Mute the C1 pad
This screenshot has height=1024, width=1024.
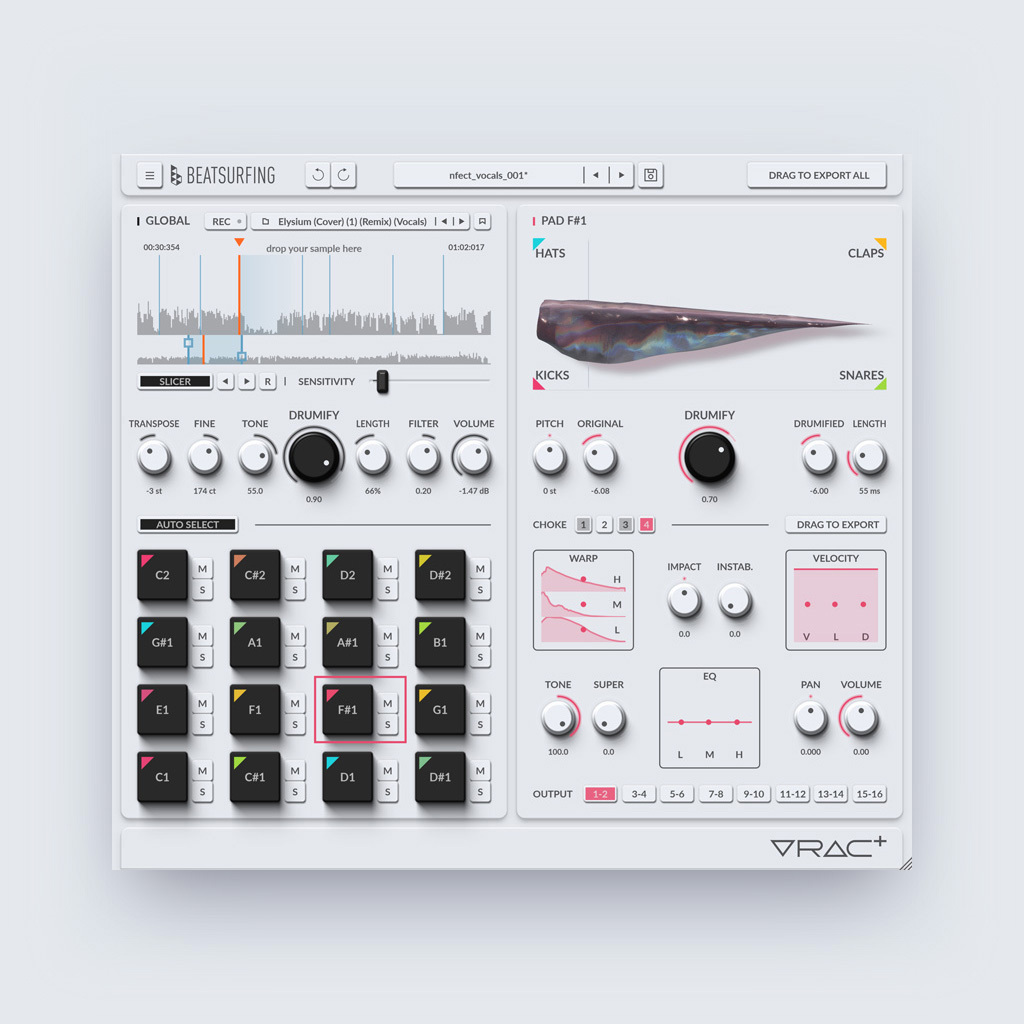(x=202, y=771)
